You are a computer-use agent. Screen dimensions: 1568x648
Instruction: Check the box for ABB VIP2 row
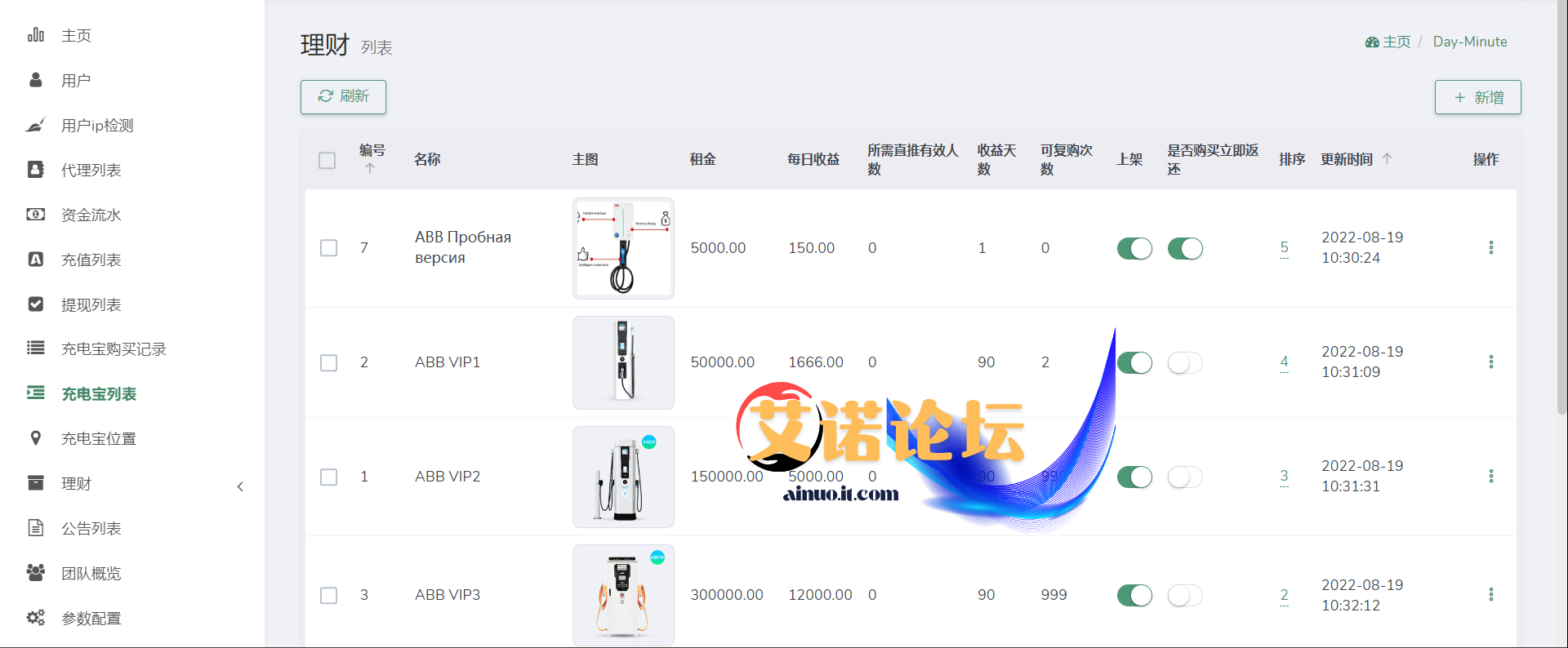(329, 477)
